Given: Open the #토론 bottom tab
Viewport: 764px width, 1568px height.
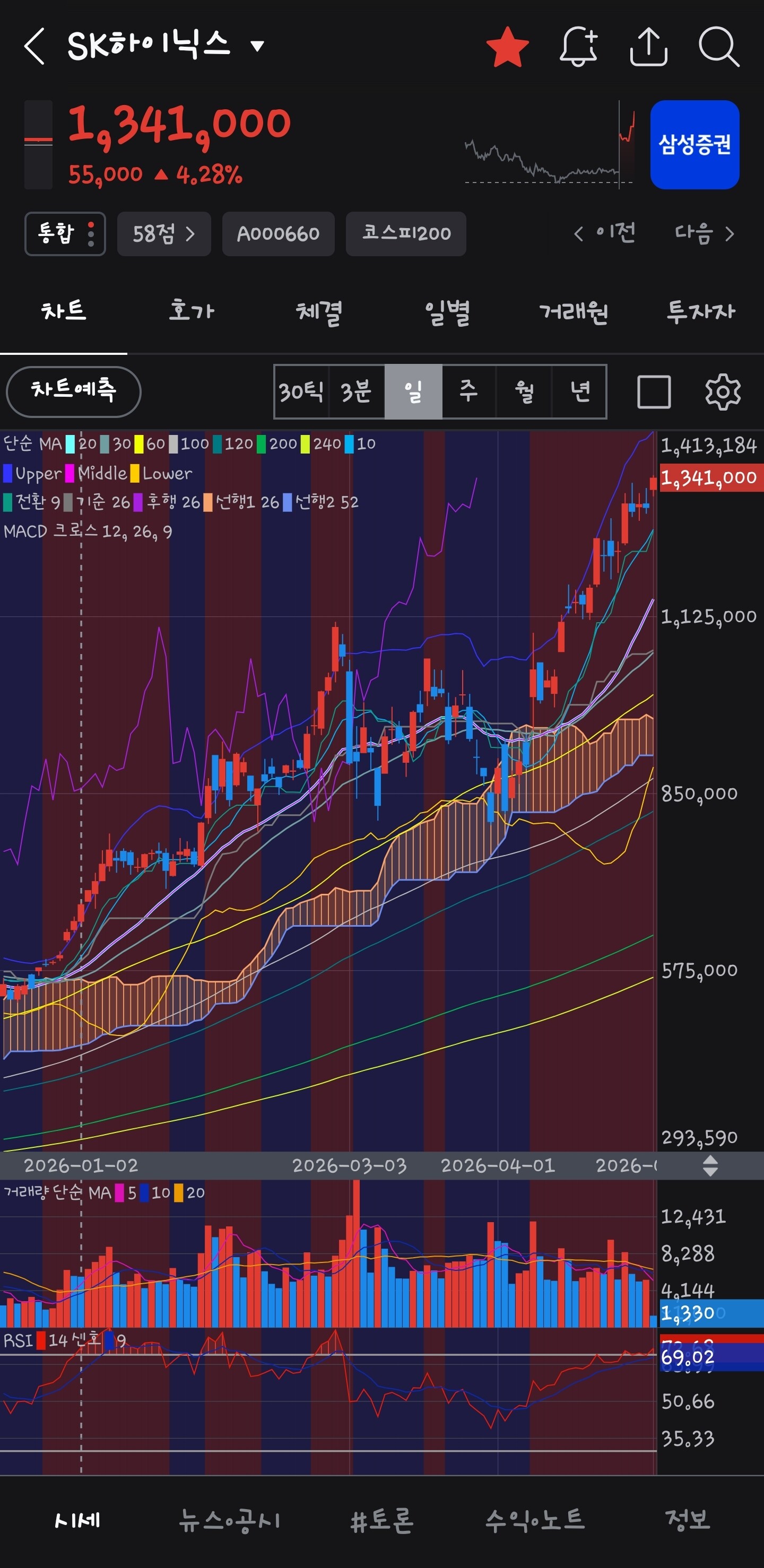Looking at the screenshot, I should coord(381,1520).
